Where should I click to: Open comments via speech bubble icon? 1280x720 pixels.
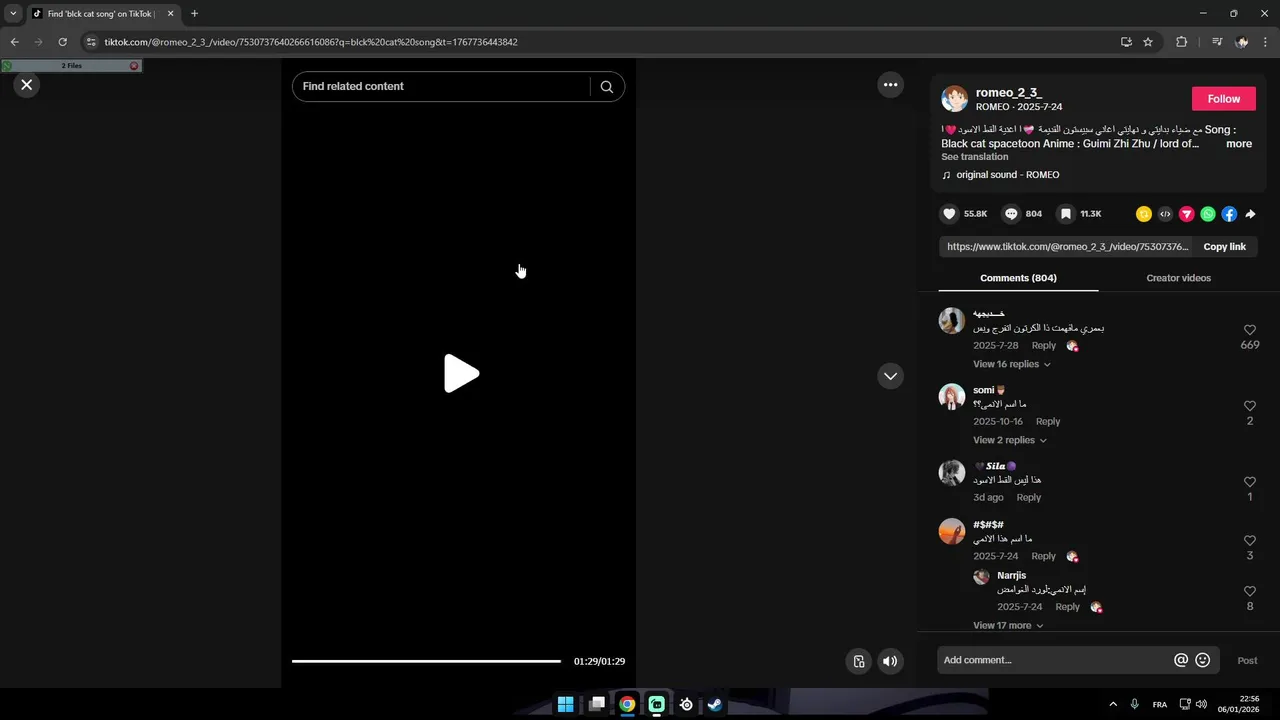pyautogui.click(x=1011, y=214)
